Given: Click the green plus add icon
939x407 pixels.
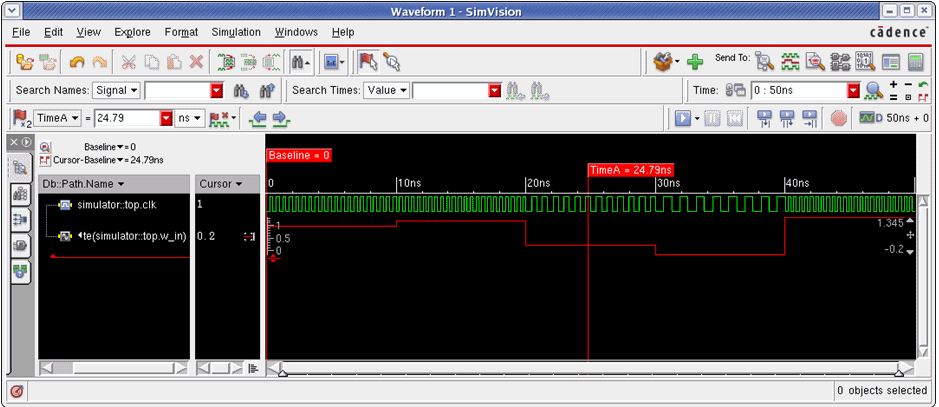Looking at the screenshot, I should [x=694, y=62].
